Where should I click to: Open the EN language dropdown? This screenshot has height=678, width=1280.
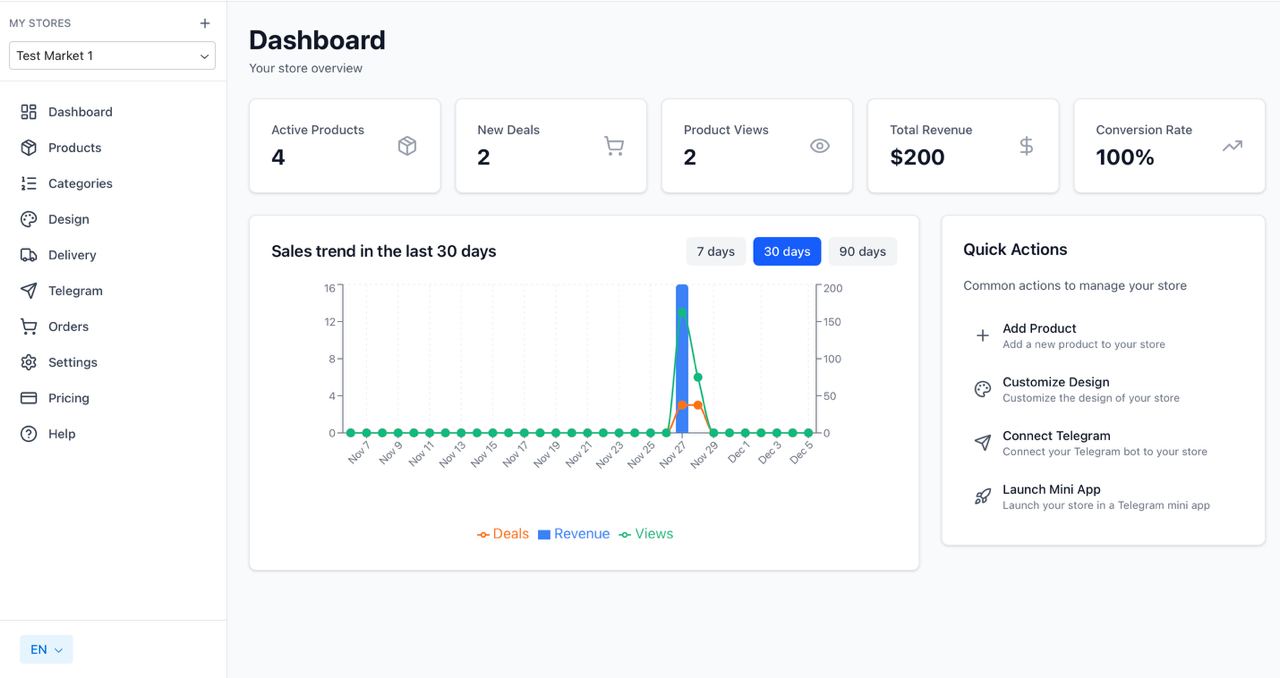point(46,649)
